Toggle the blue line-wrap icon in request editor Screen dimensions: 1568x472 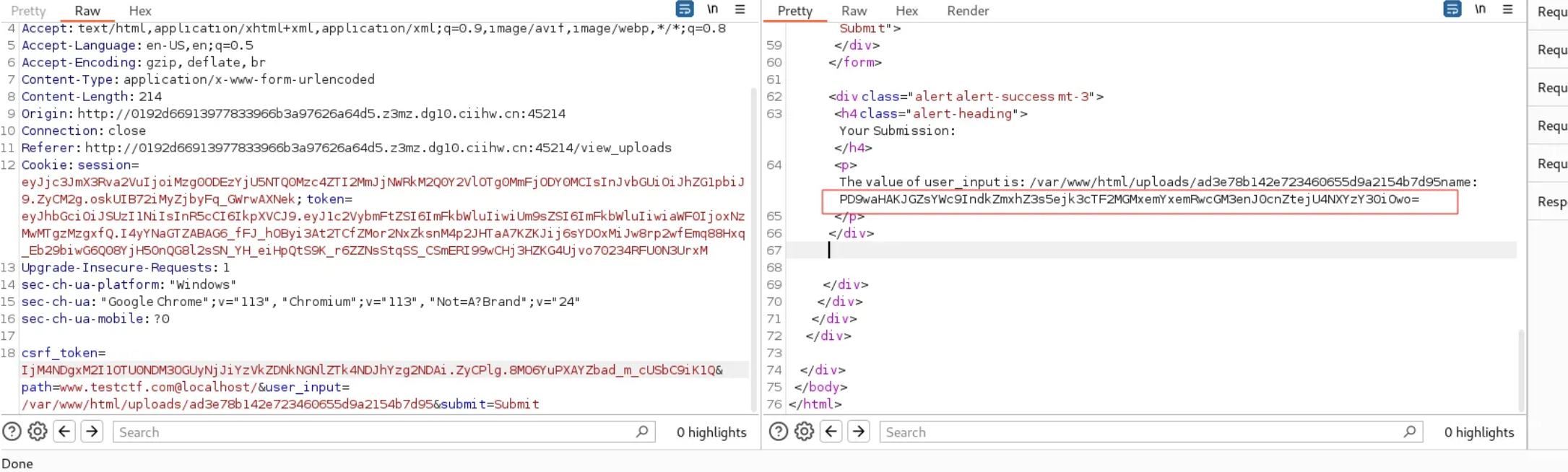pyautogui.click(x=684, y=9)
